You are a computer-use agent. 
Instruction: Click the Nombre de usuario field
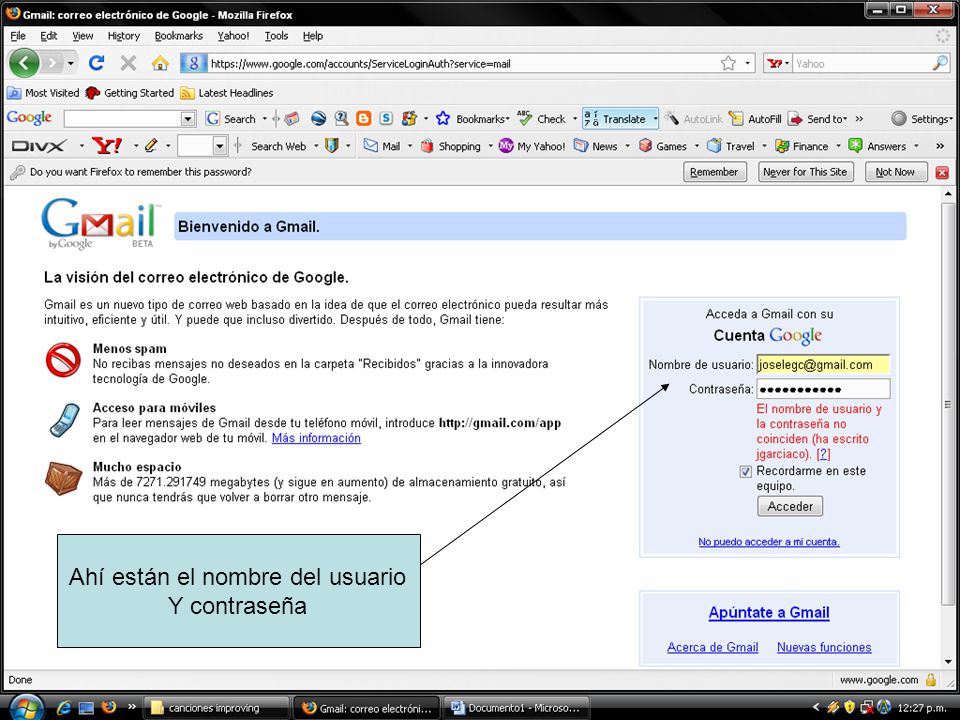pyautogui.click(x=823, y=365)
